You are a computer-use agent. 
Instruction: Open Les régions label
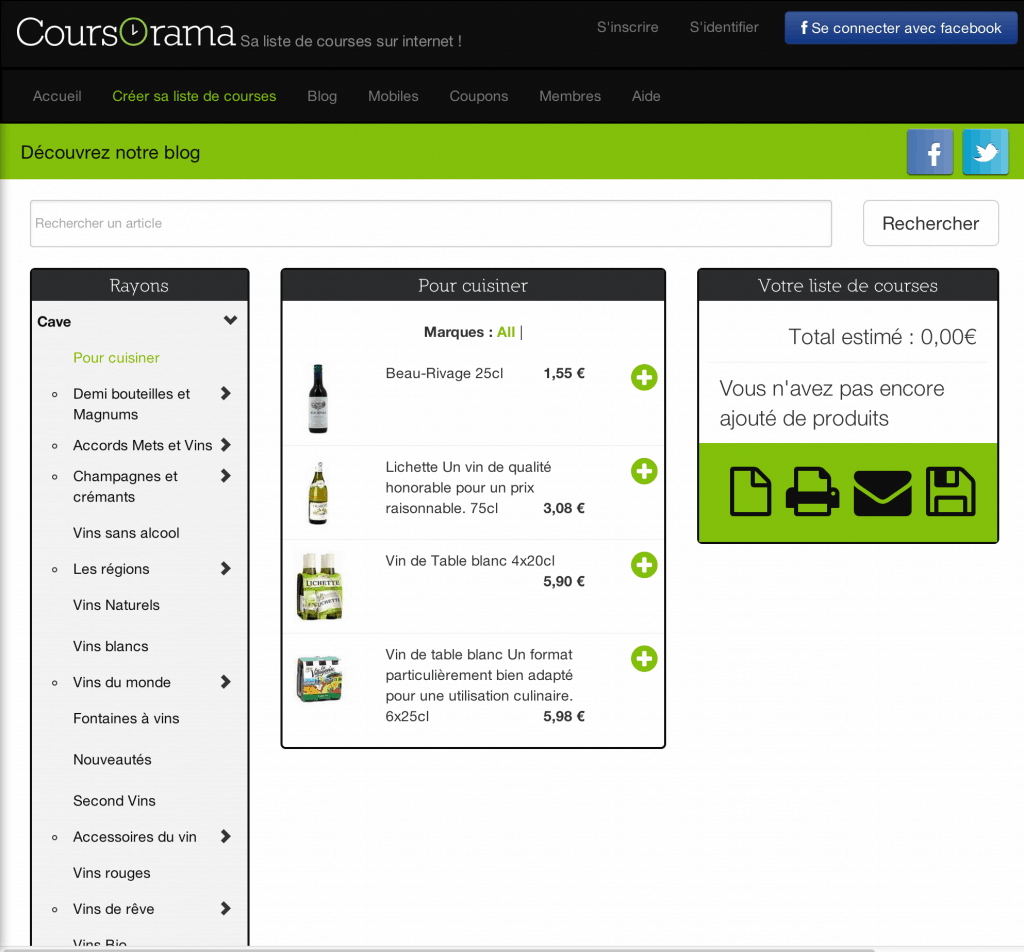coord(111,569)
